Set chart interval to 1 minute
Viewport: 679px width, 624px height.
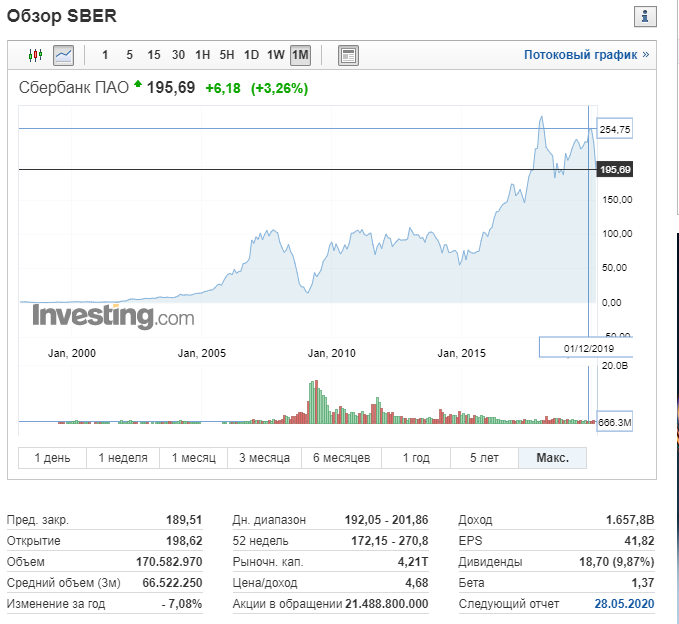(105, 55)
